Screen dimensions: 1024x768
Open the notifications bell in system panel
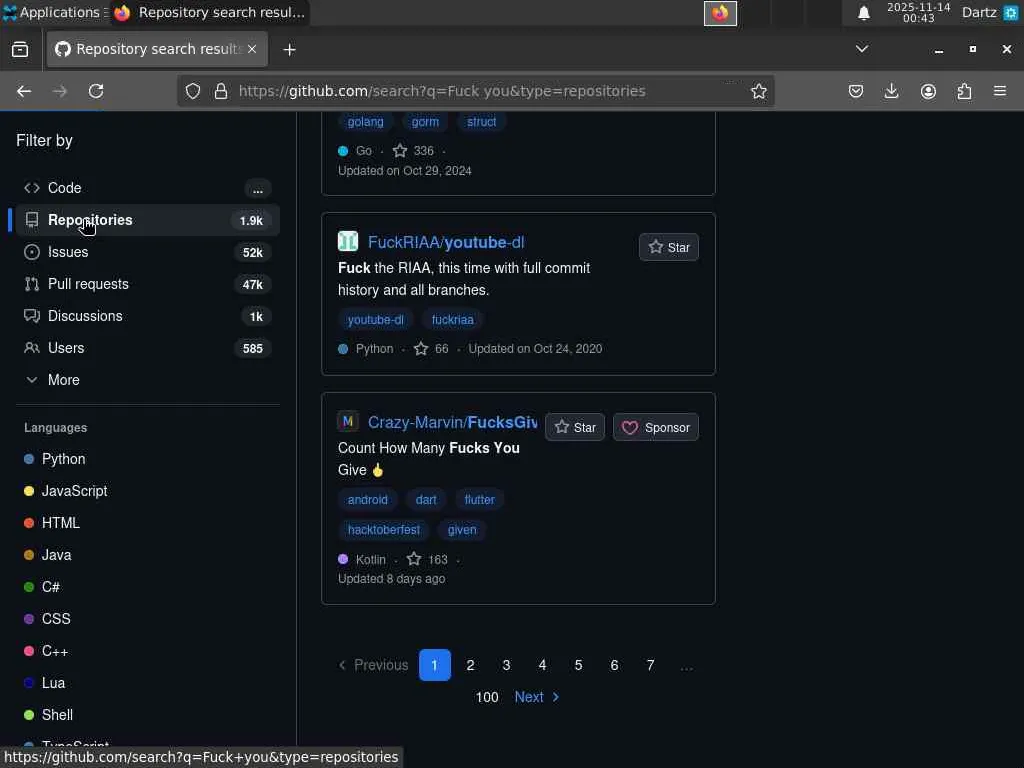[863, 13]
